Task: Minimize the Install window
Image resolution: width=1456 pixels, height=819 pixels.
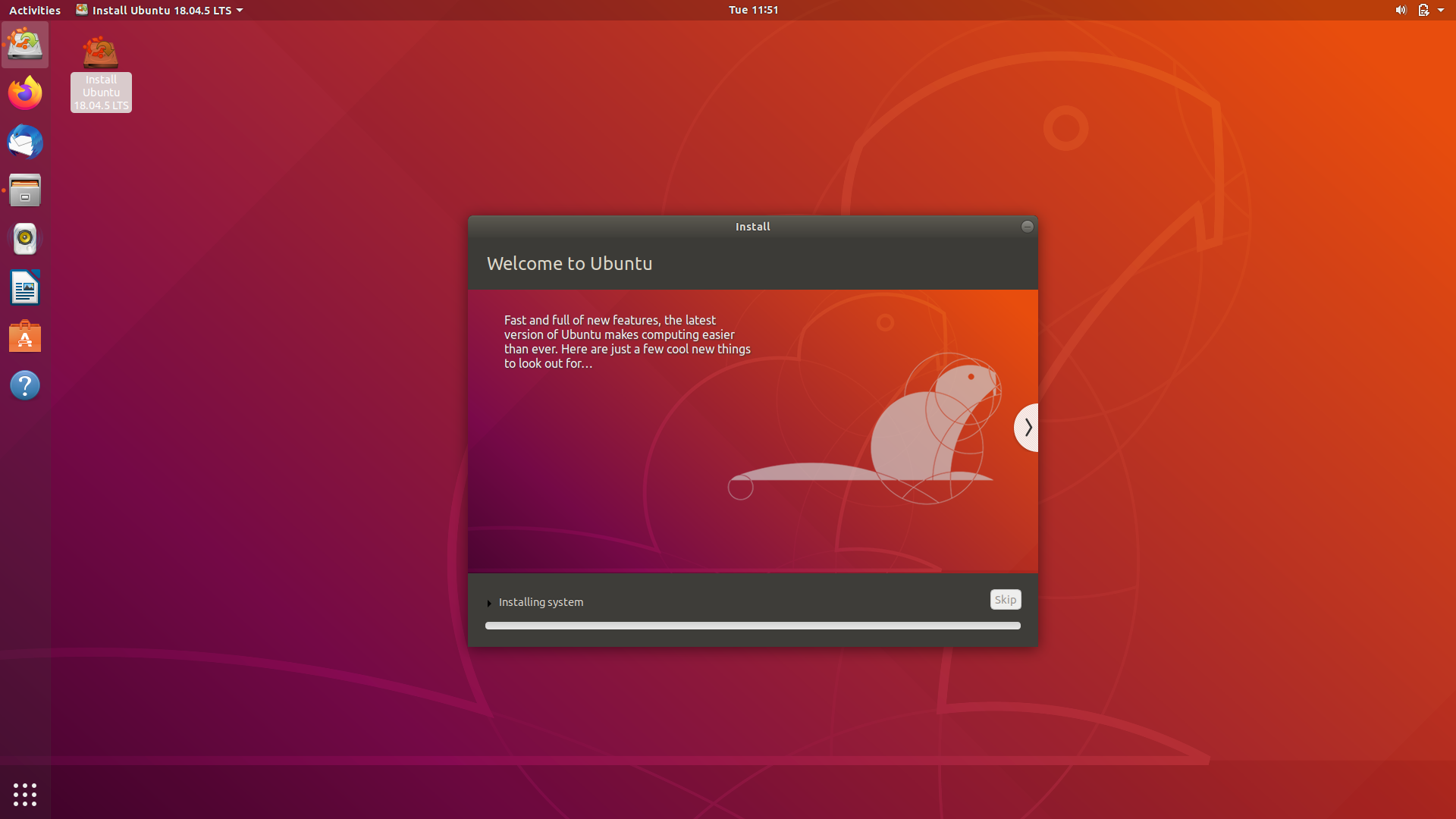Action: (x=1027, y=227)
